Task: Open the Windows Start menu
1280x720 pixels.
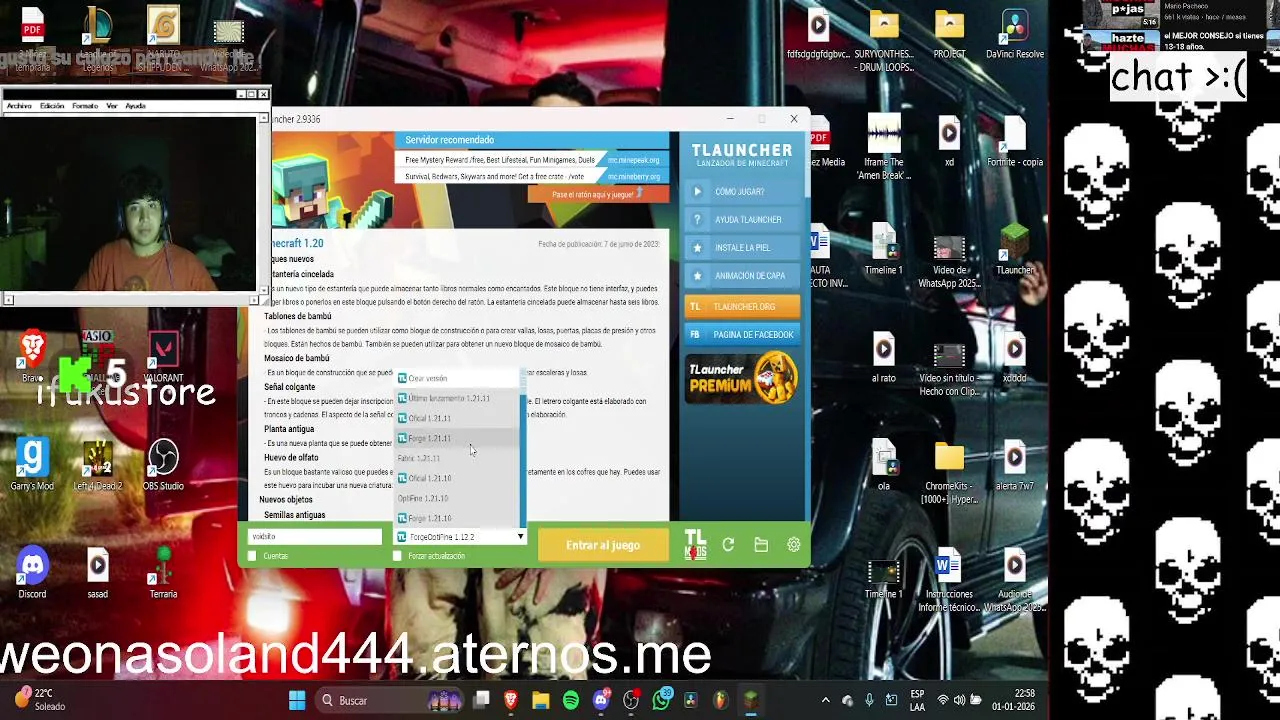Action: 297,700
